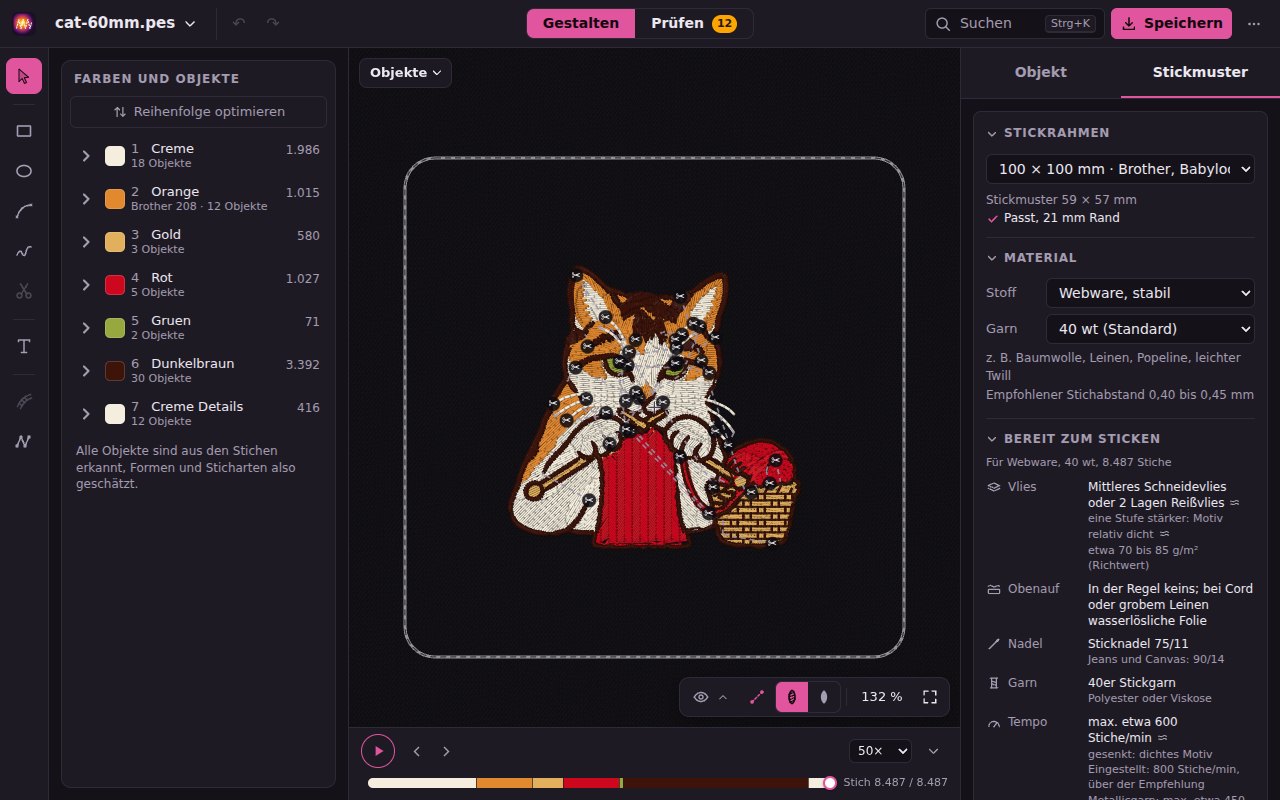Expand the Dunkelbraun color group
This screenshot has width=1280, height=800.
86,371
